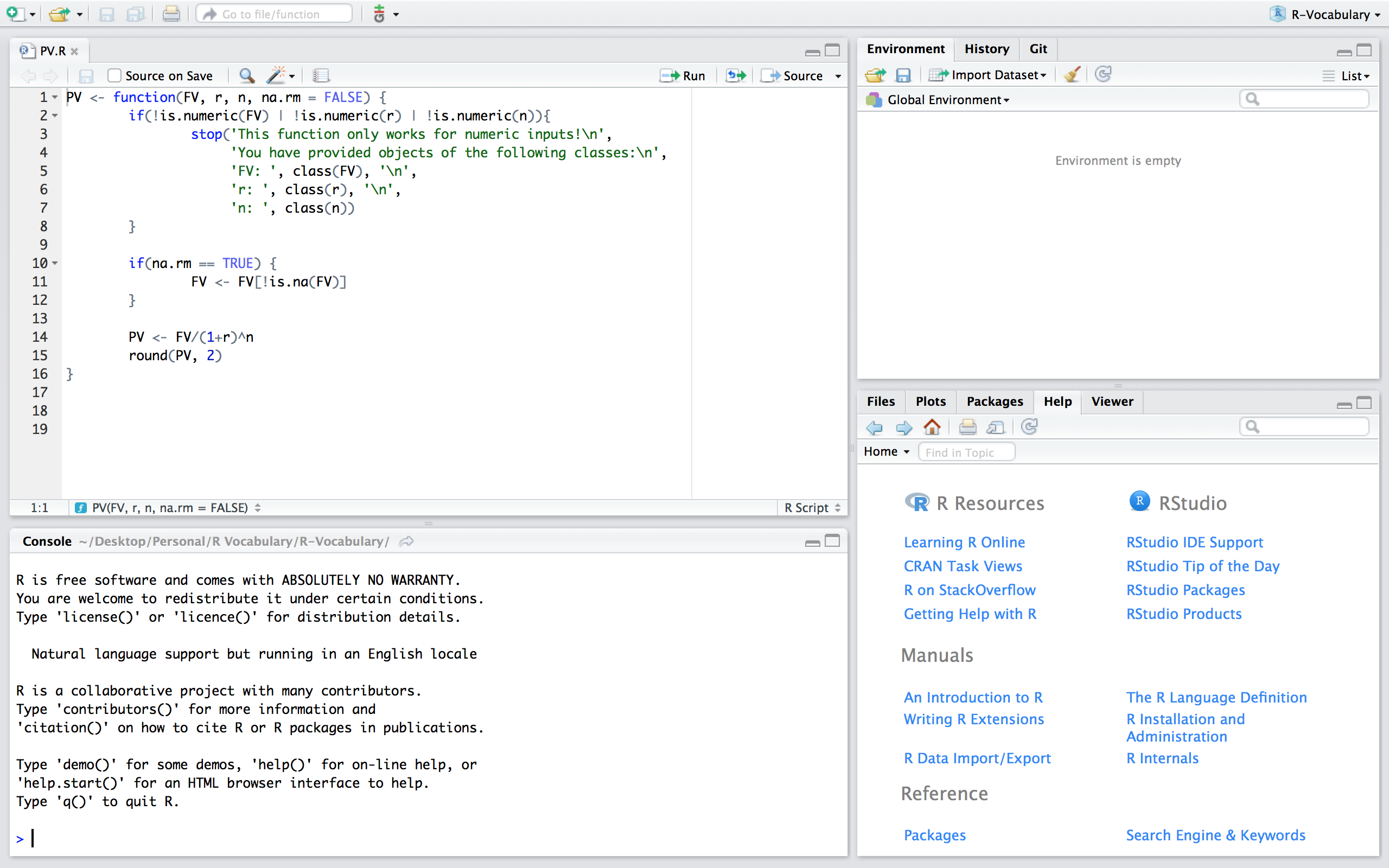Close the PV.R tab
Viewport: 1389px width, 868px height.
pos(74,51)
